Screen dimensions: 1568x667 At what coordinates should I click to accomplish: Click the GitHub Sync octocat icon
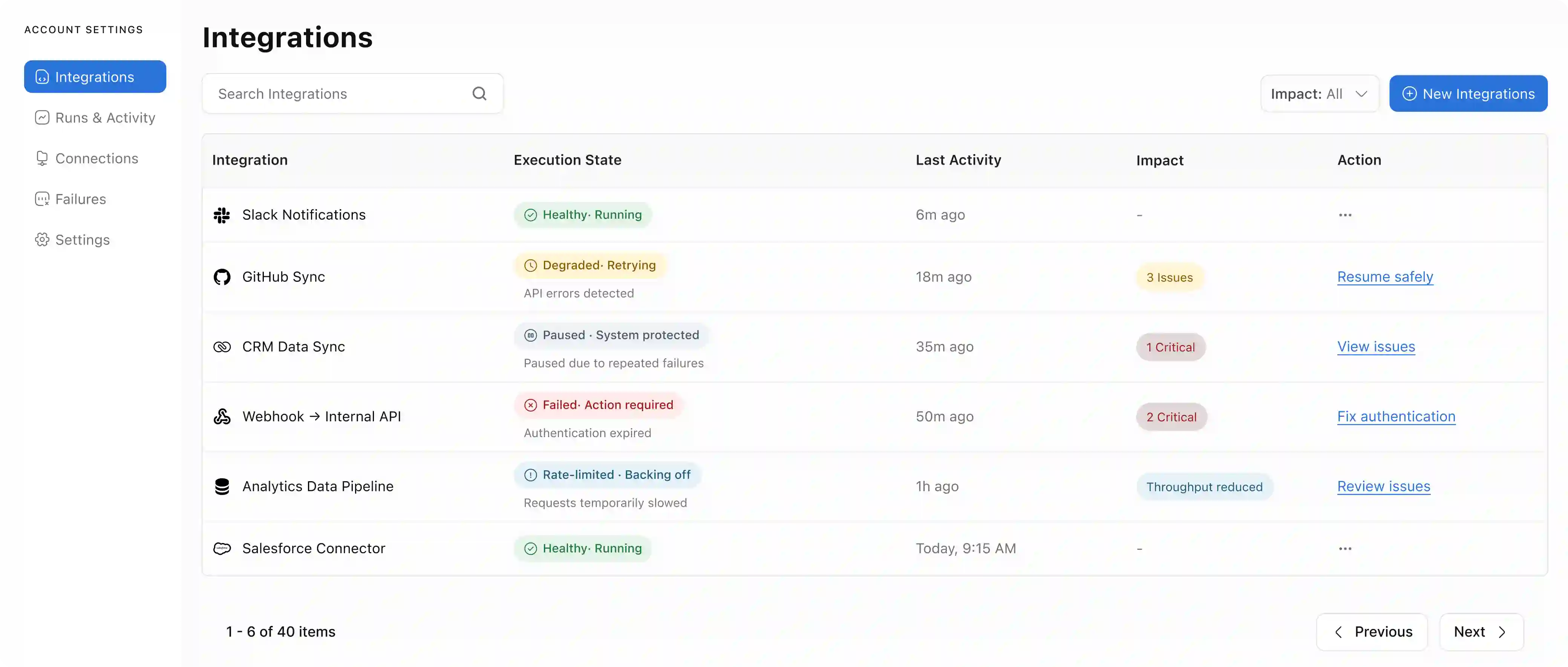[222, 277]
